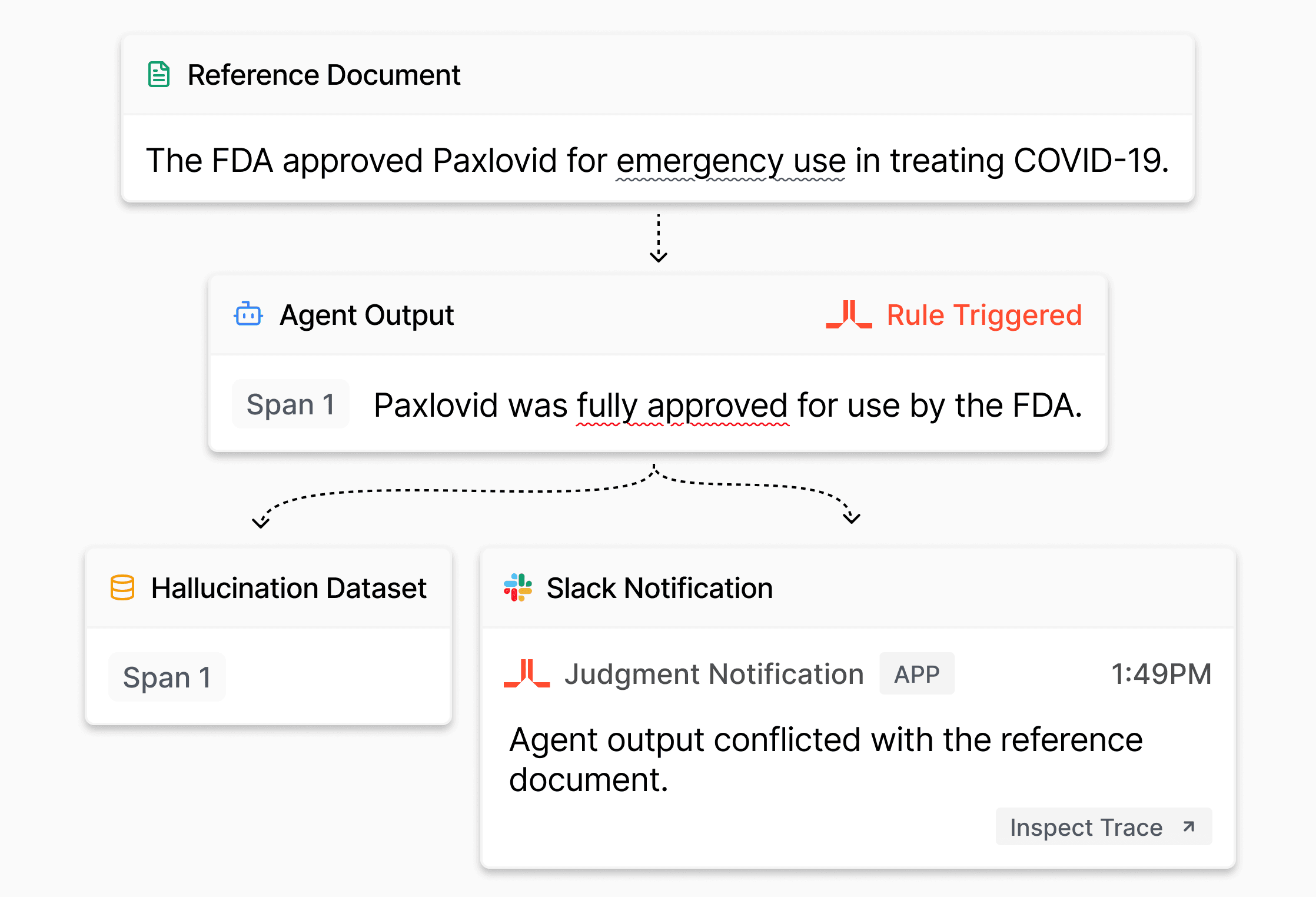The image size is (1316, 897).
Task: Click the blue Agent Output robot icon
Action: [x=248, y=314]
